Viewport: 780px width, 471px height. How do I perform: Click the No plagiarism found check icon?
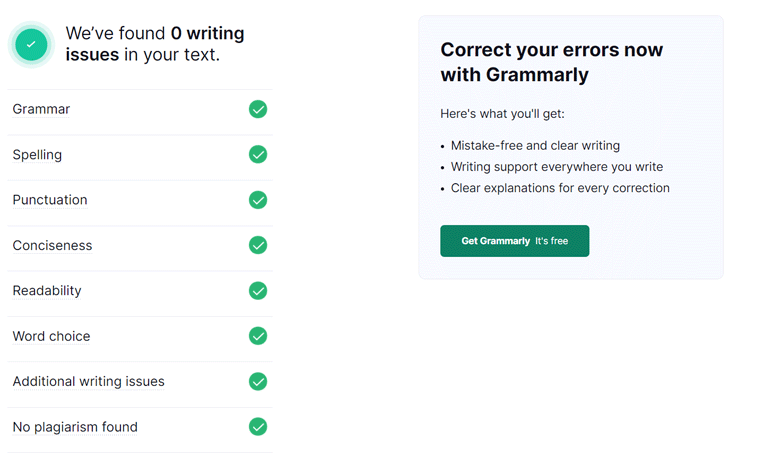click(258, 427)
